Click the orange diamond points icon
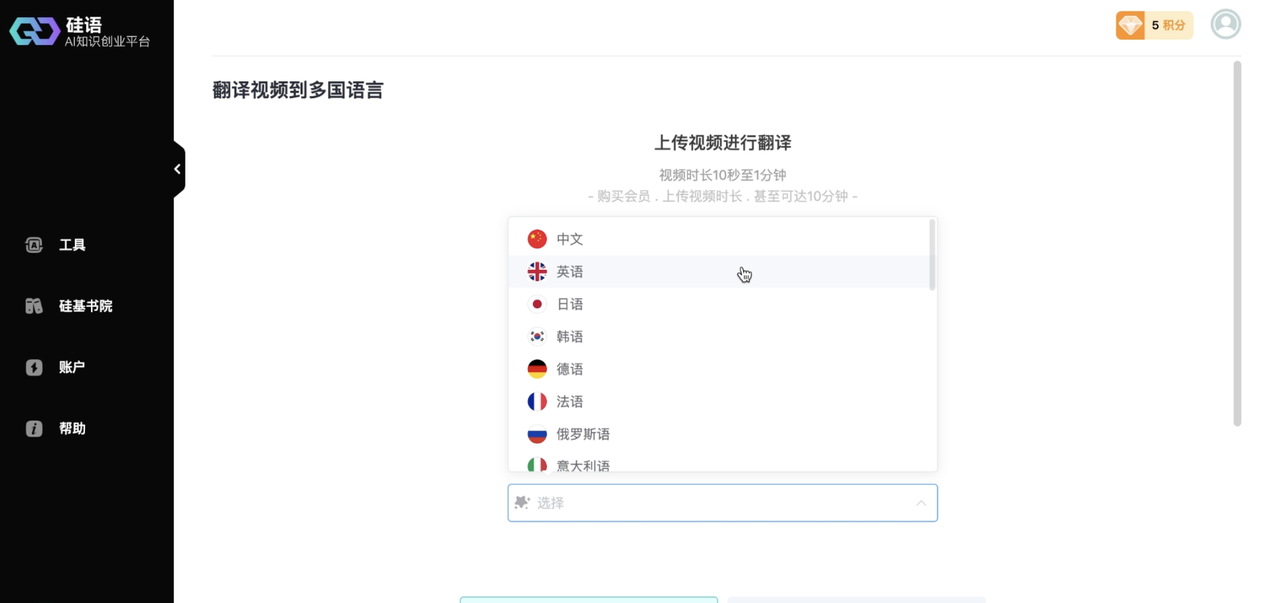The height and width of the screenshot is (603, 1280). [1130, 25]
